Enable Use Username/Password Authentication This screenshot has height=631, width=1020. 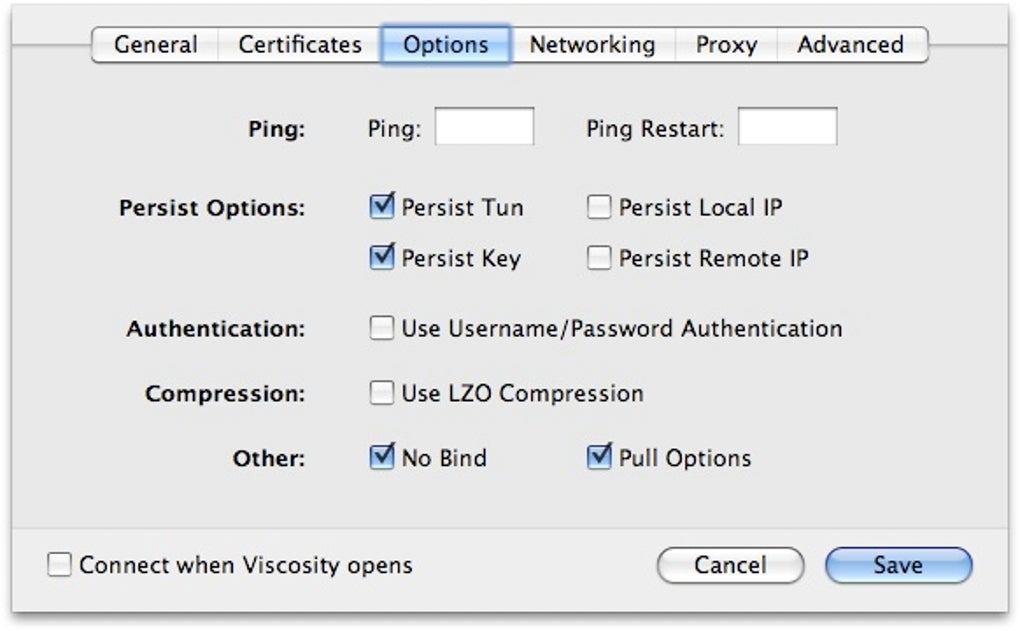tap(382, 328)
